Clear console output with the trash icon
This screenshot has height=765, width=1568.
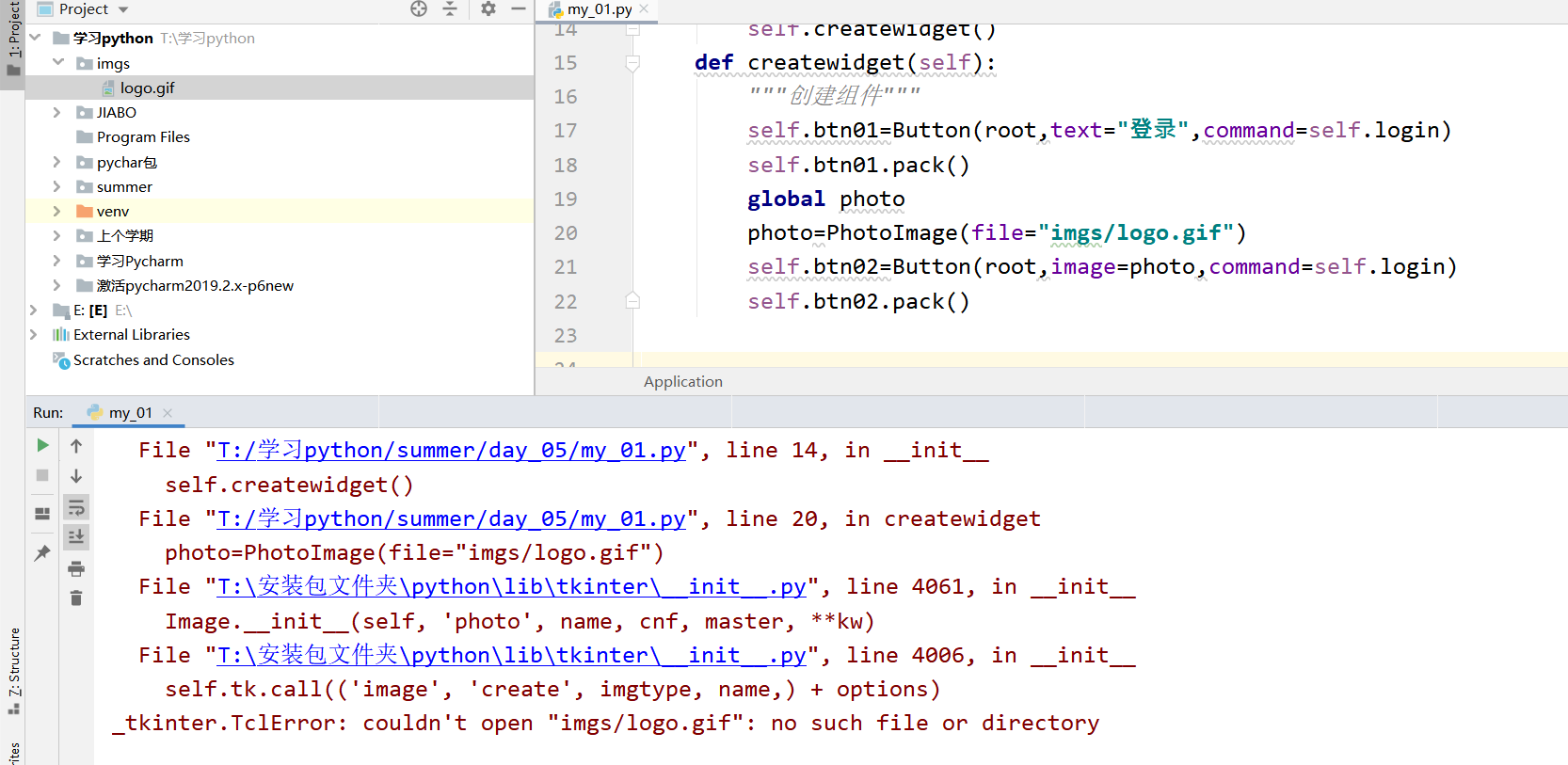[76, 598]
